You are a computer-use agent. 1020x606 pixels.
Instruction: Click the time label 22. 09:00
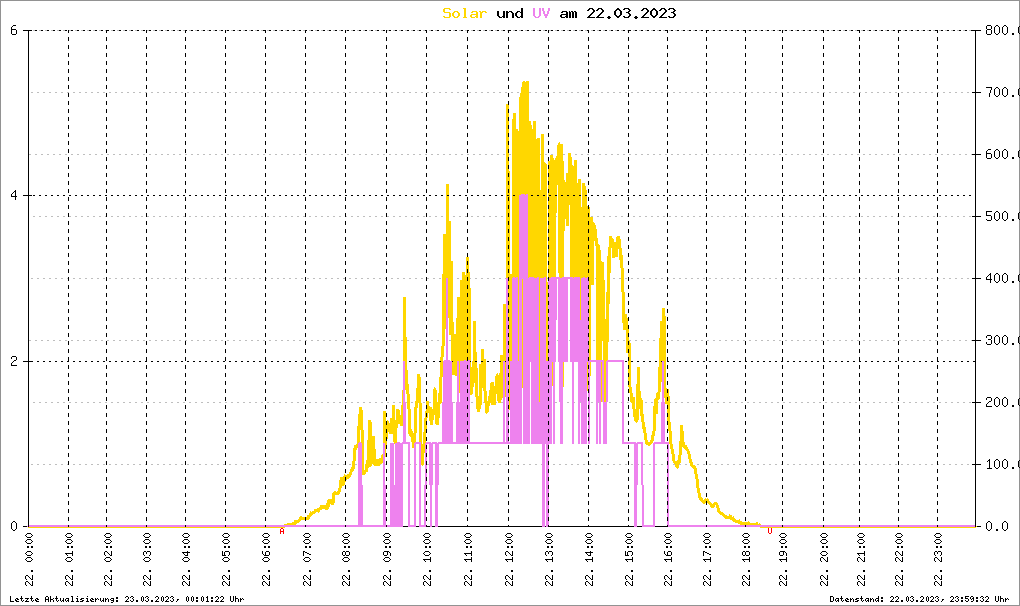386,559
